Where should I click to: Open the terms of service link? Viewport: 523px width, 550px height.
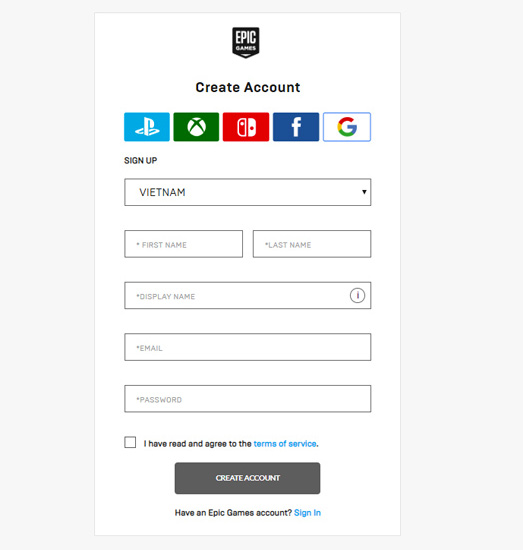pyautogui.click(x=285, y=444)
